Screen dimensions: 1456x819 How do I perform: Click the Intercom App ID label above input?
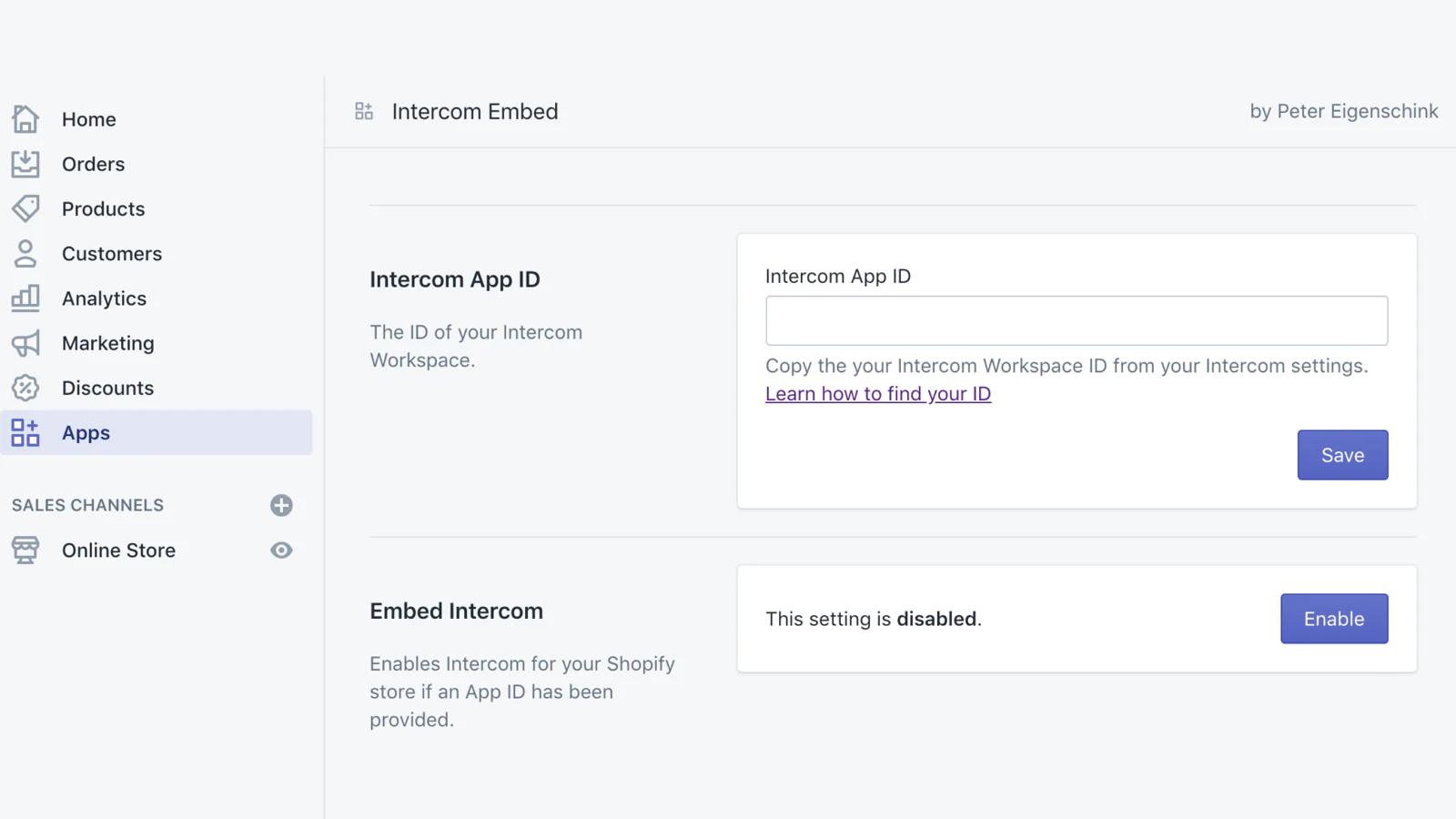click(x=837, y=276)
